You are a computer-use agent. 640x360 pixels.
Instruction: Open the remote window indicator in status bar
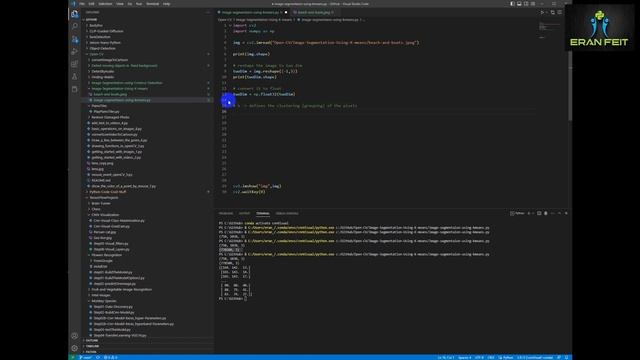[x=73, y=358]
